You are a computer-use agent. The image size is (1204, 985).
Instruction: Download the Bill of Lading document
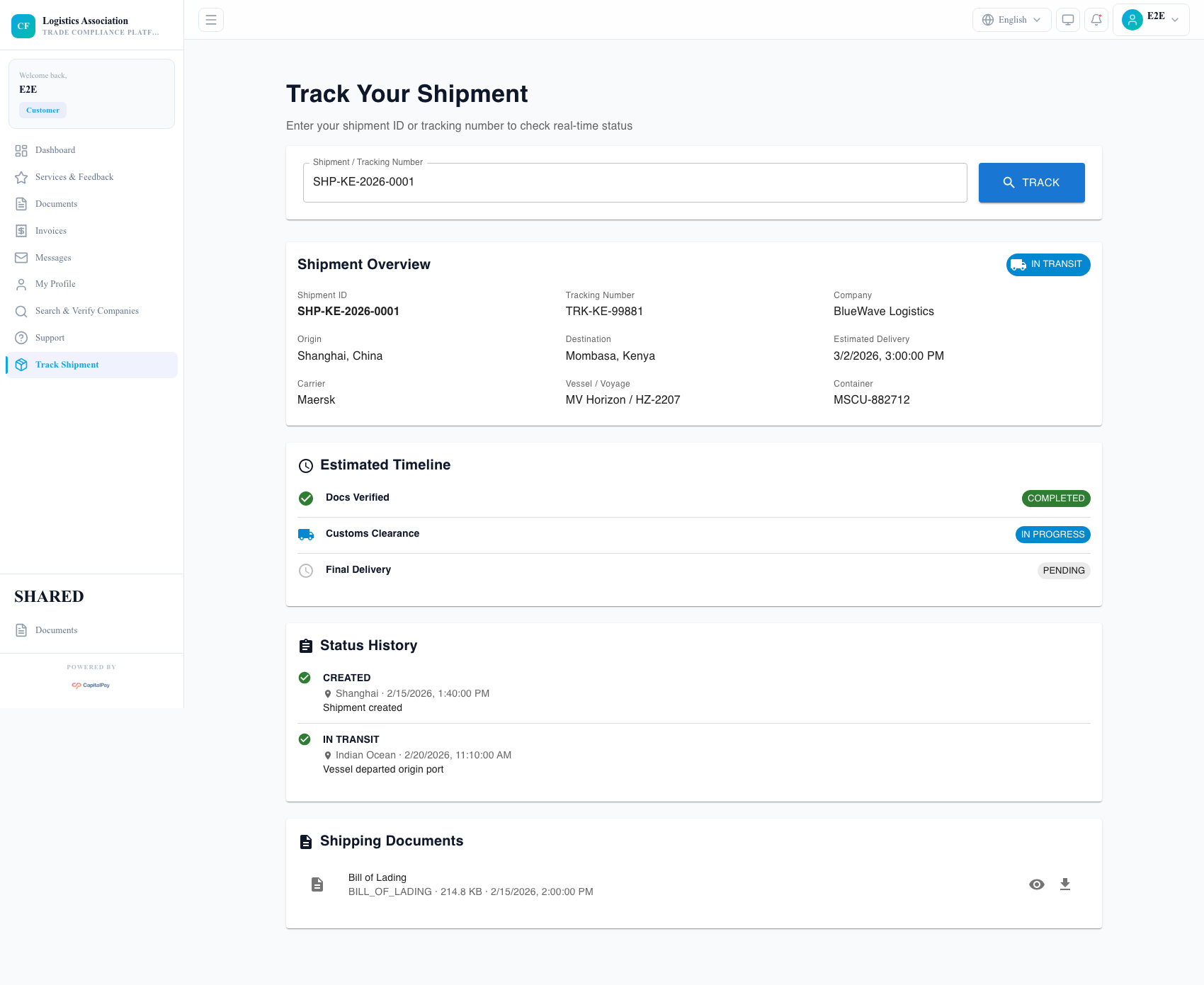tap(1065, 884)
